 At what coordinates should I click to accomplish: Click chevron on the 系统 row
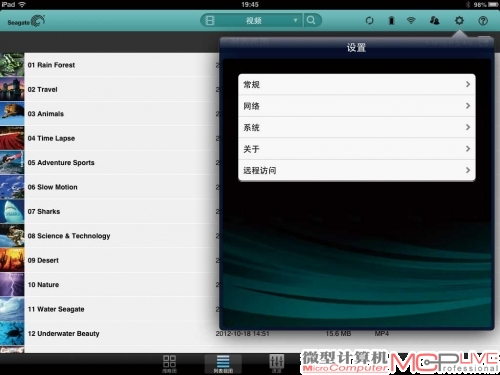tap(468, 127)
